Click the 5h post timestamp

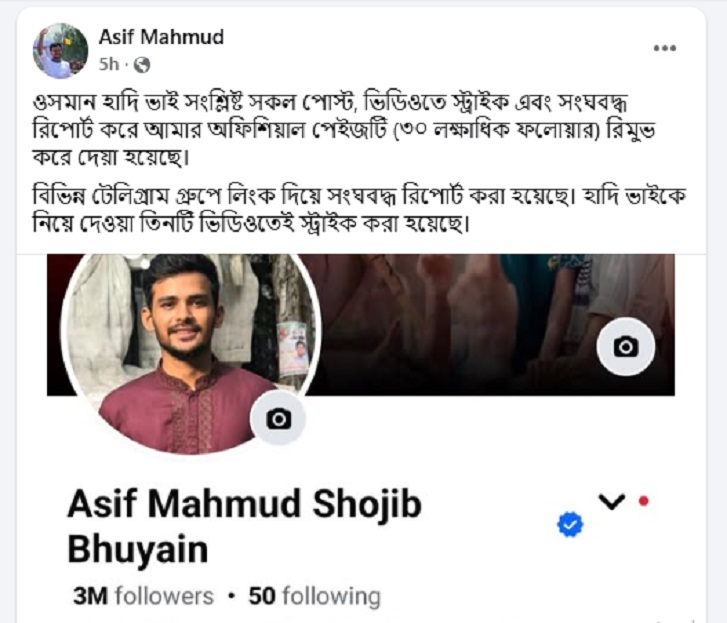[109, 64]
